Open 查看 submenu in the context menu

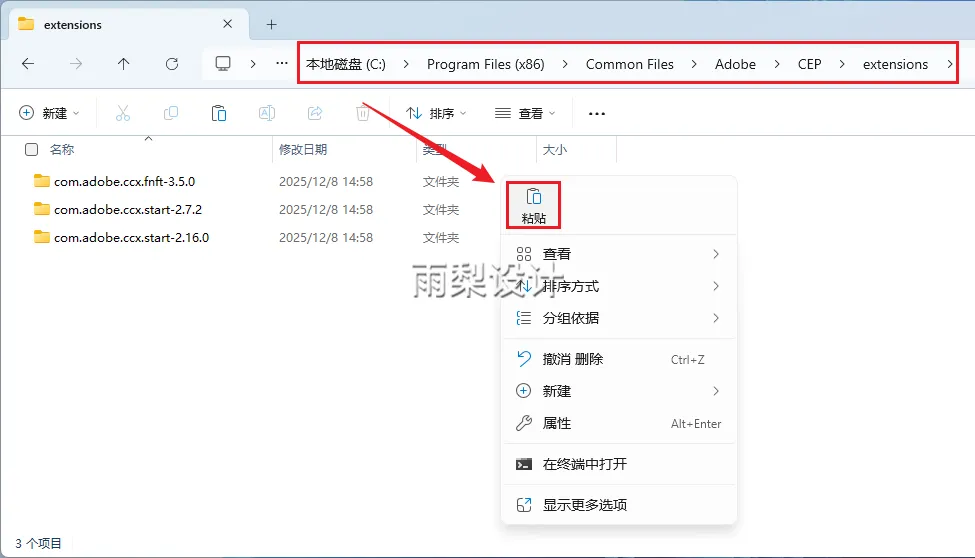(619, 254)
